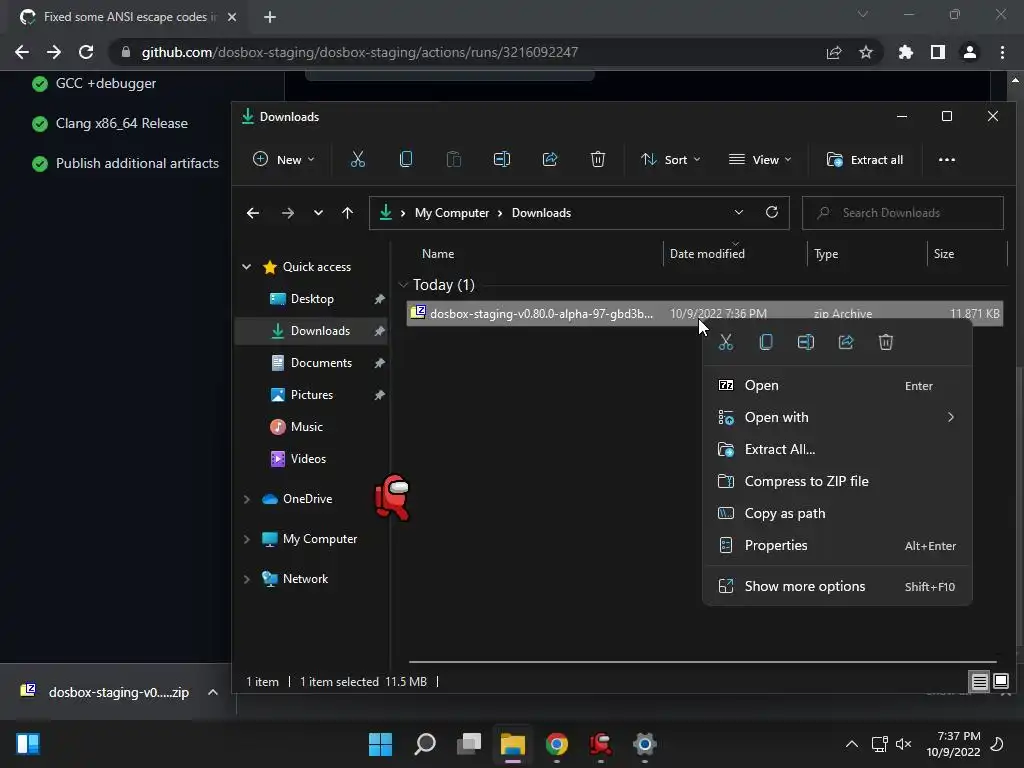Click Cut icon in the context menu
The image size is (1024, 768).
click(x=726, y=342)
